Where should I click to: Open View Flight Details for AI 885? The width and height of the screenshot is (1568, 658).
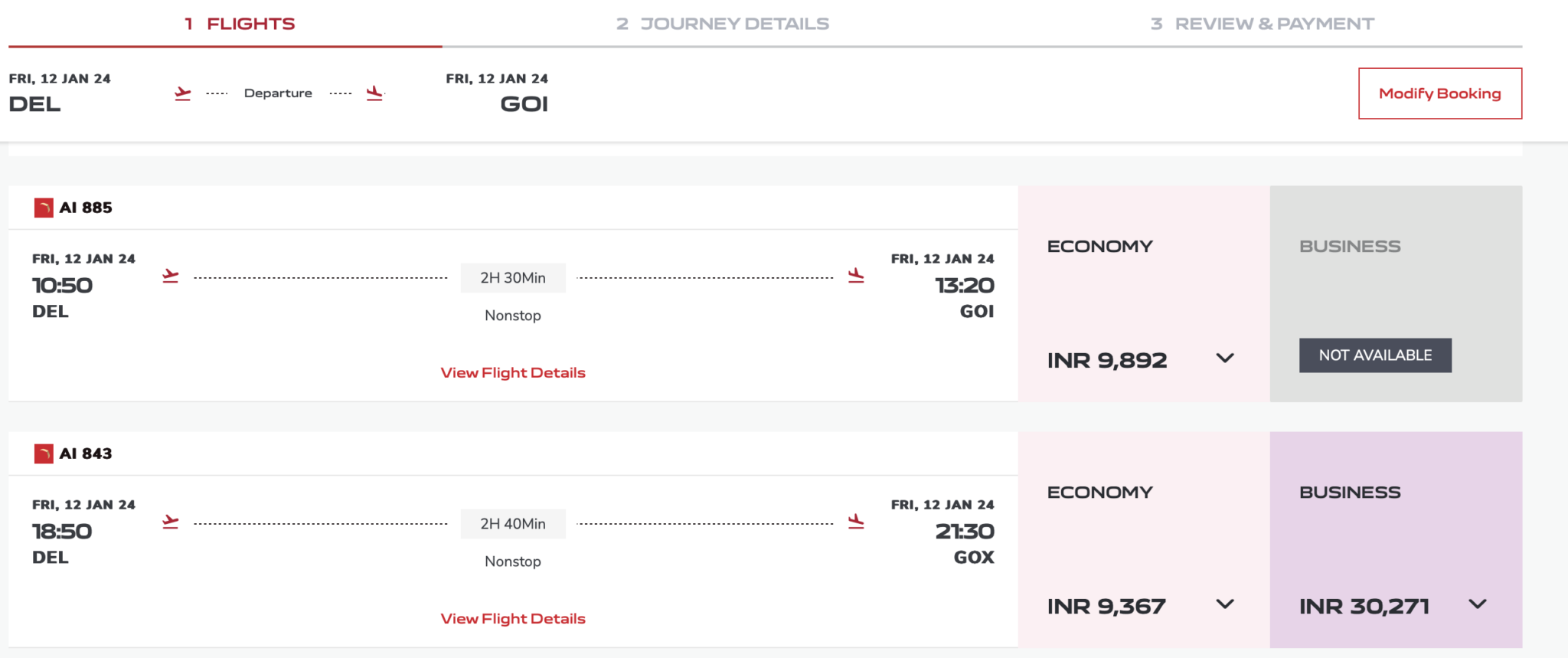pyautogui.click(x=513, y=372)
